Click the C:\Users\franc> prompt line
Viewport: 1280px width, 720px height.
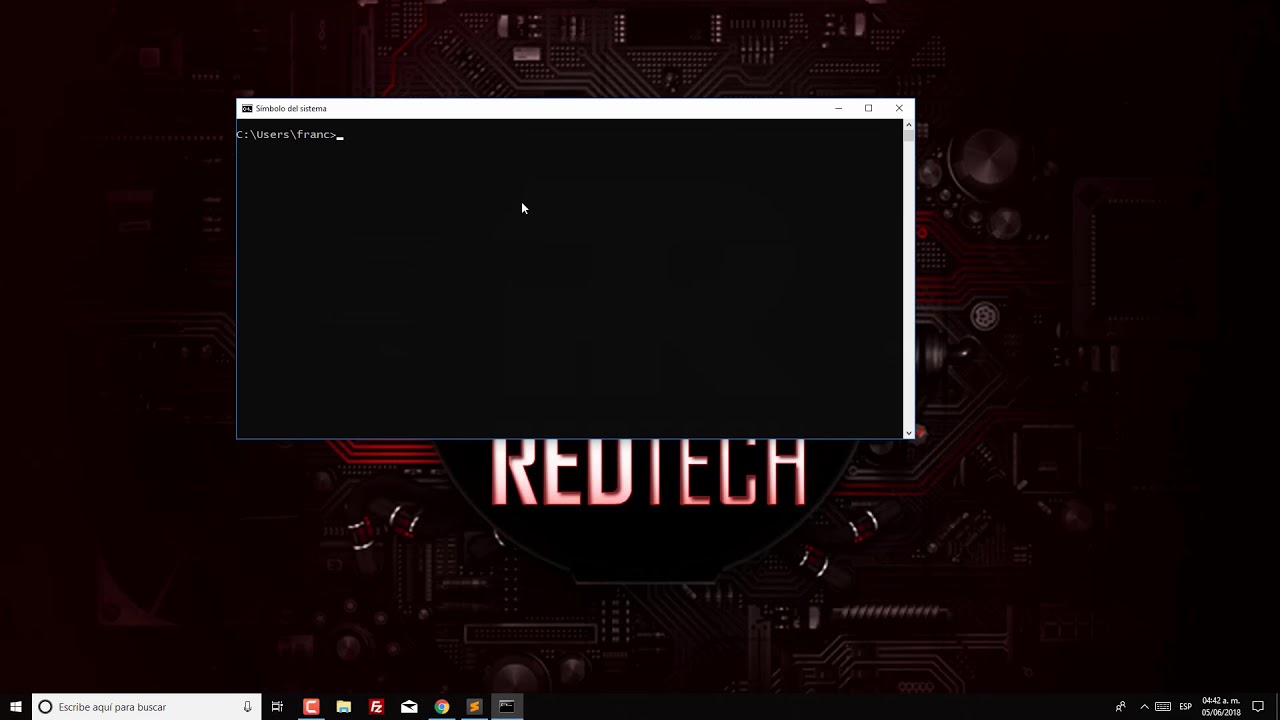click(x=287, y=135)
